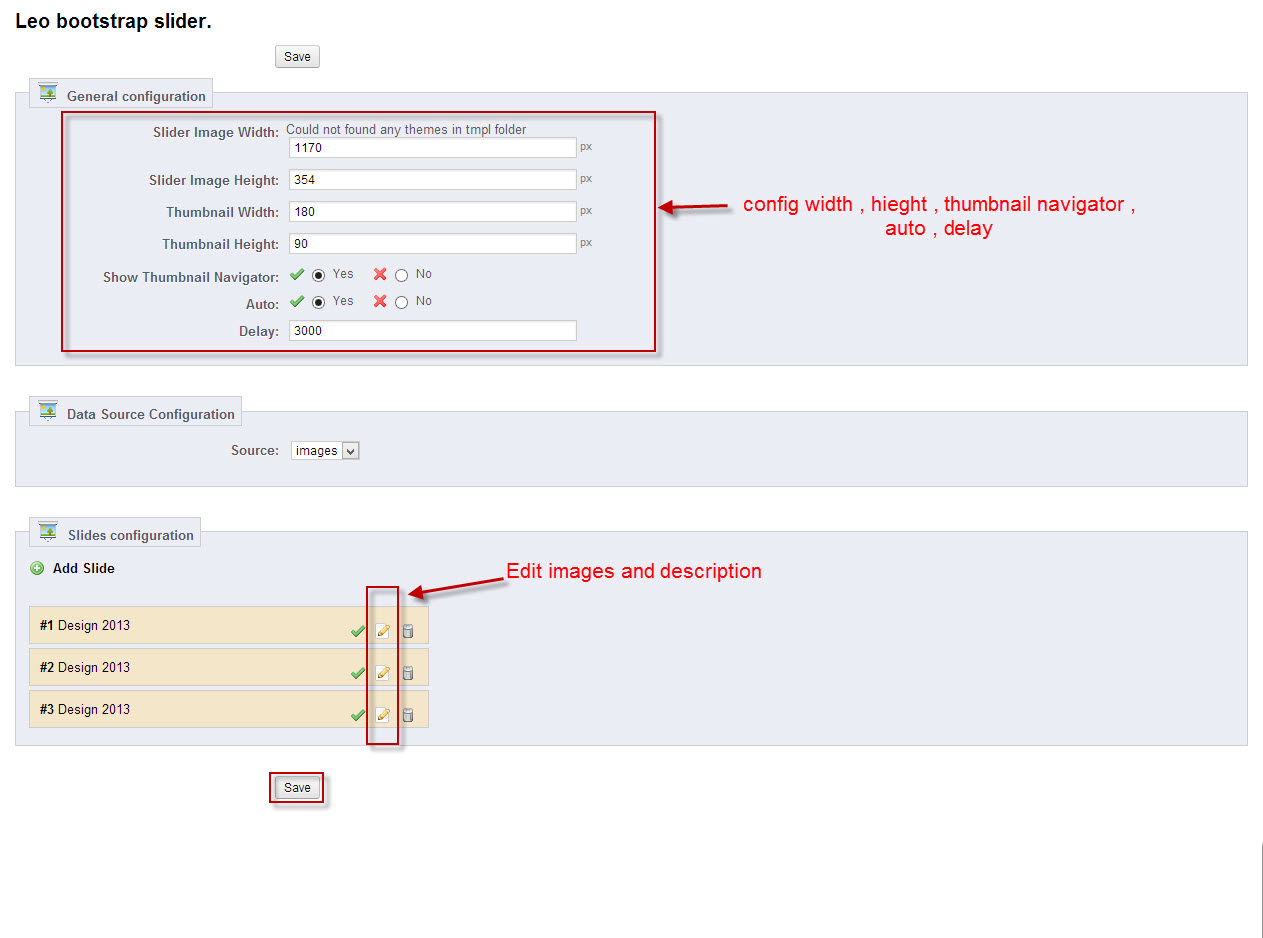
Task: Click the '#1 Design 2013' slide row text
Action: pos(85,626)
